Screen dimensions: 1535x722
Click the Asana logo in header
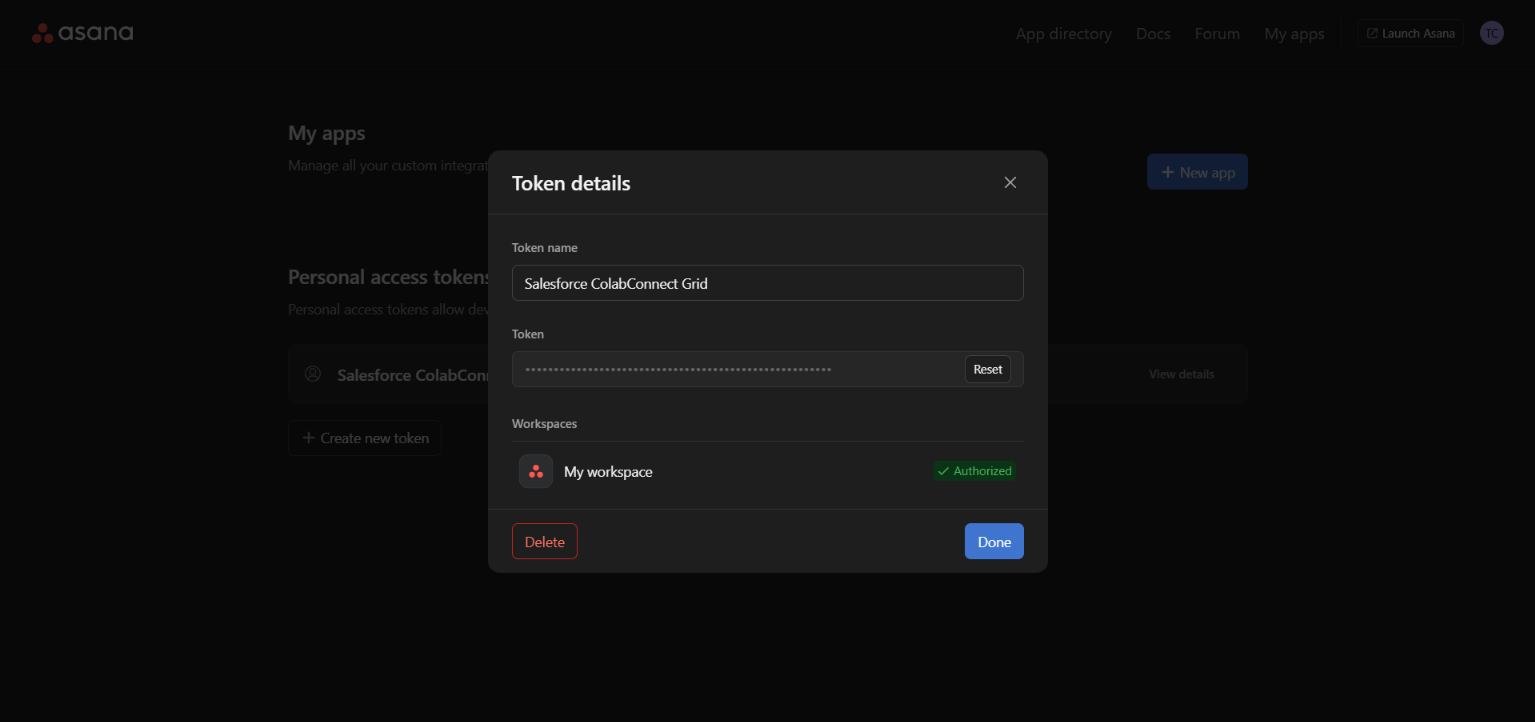point(82,33)
